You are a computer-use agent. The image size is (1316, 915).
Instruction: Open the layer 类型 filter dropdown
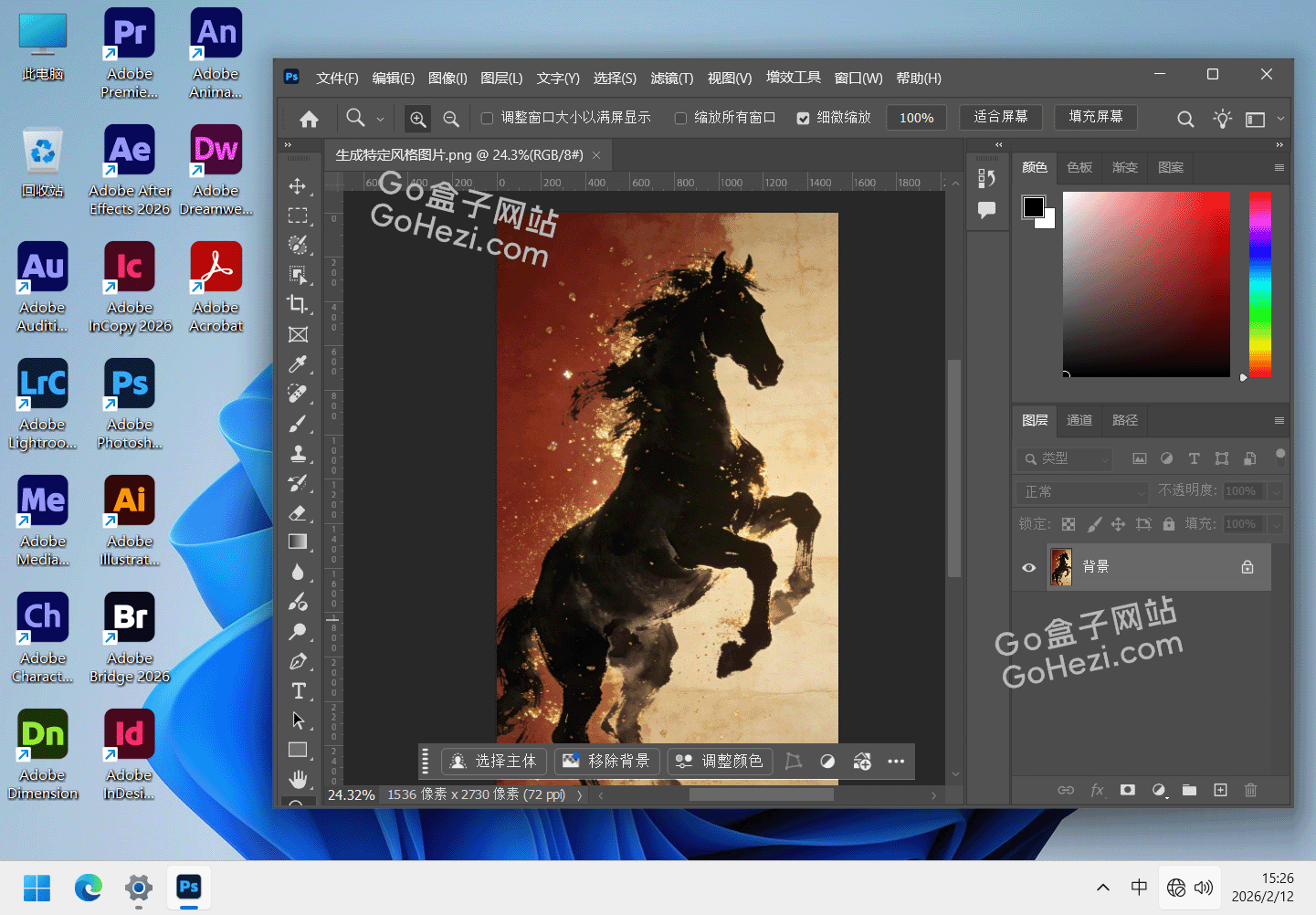(1065, 458)
